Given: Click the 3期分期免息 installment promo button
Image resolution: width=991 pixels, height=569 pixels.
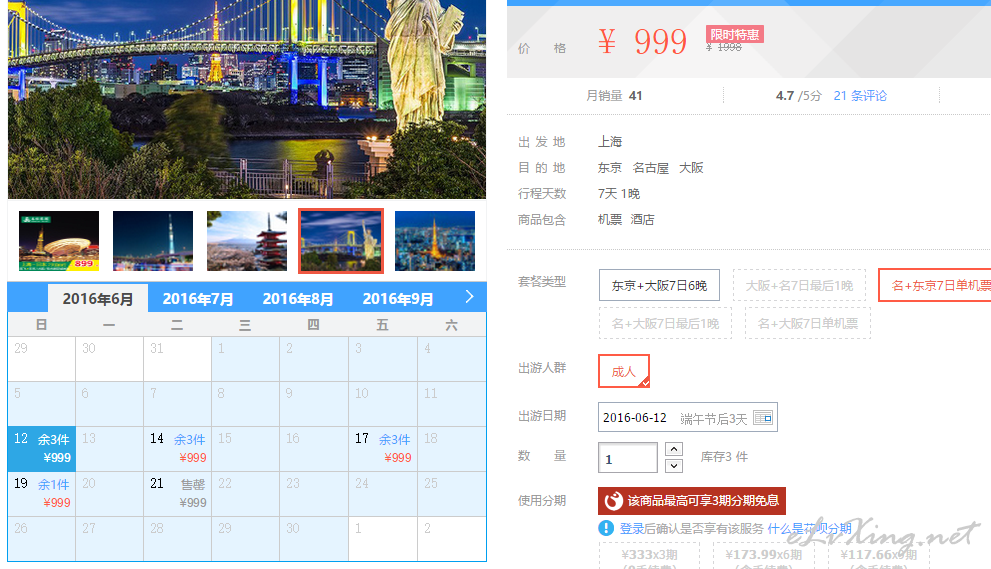Looking at the screenshot, I should [x=691, y=501].
